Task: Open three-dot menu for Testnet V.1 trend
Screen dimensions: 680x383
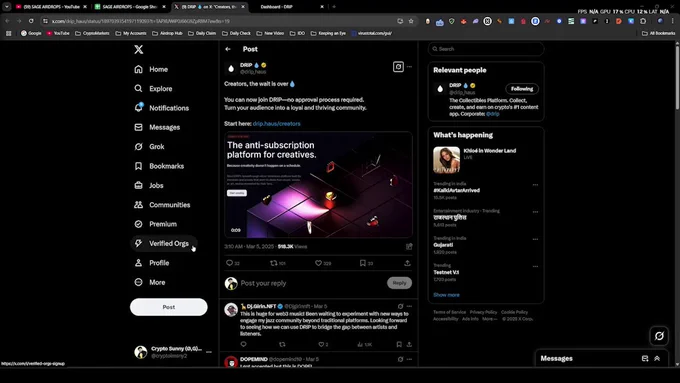Action: [x=535, y=266]
